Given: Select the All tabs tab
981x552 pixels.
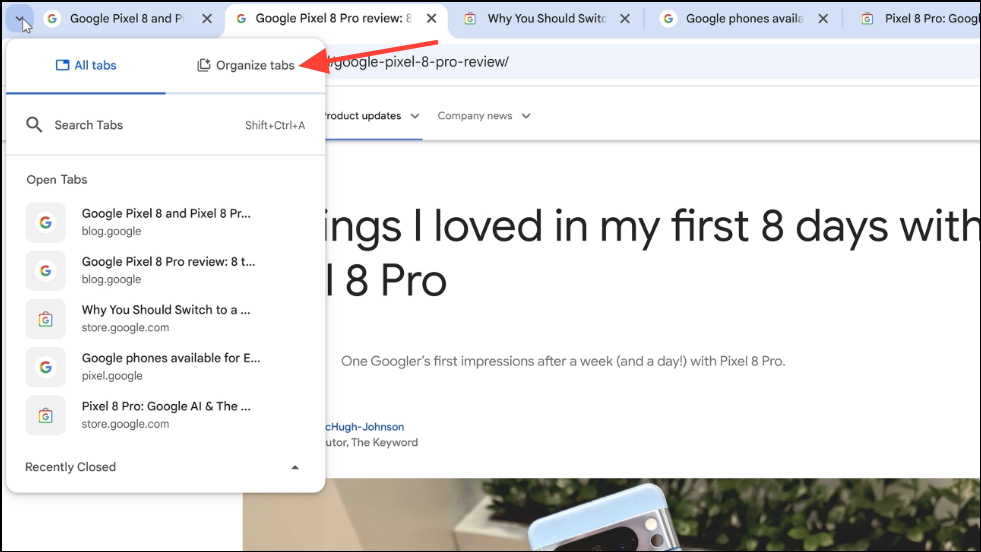Looking at the screenshot, I should 86,66.
